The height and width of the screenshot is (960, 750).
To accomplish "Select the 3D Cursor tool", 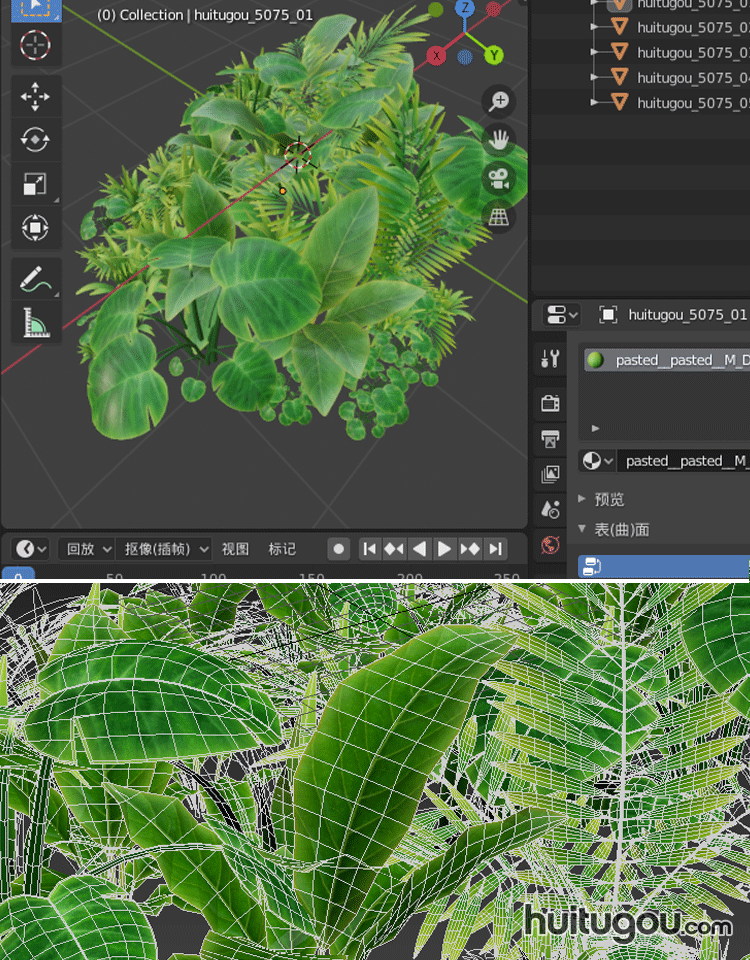I will click(x=35, y=45).
